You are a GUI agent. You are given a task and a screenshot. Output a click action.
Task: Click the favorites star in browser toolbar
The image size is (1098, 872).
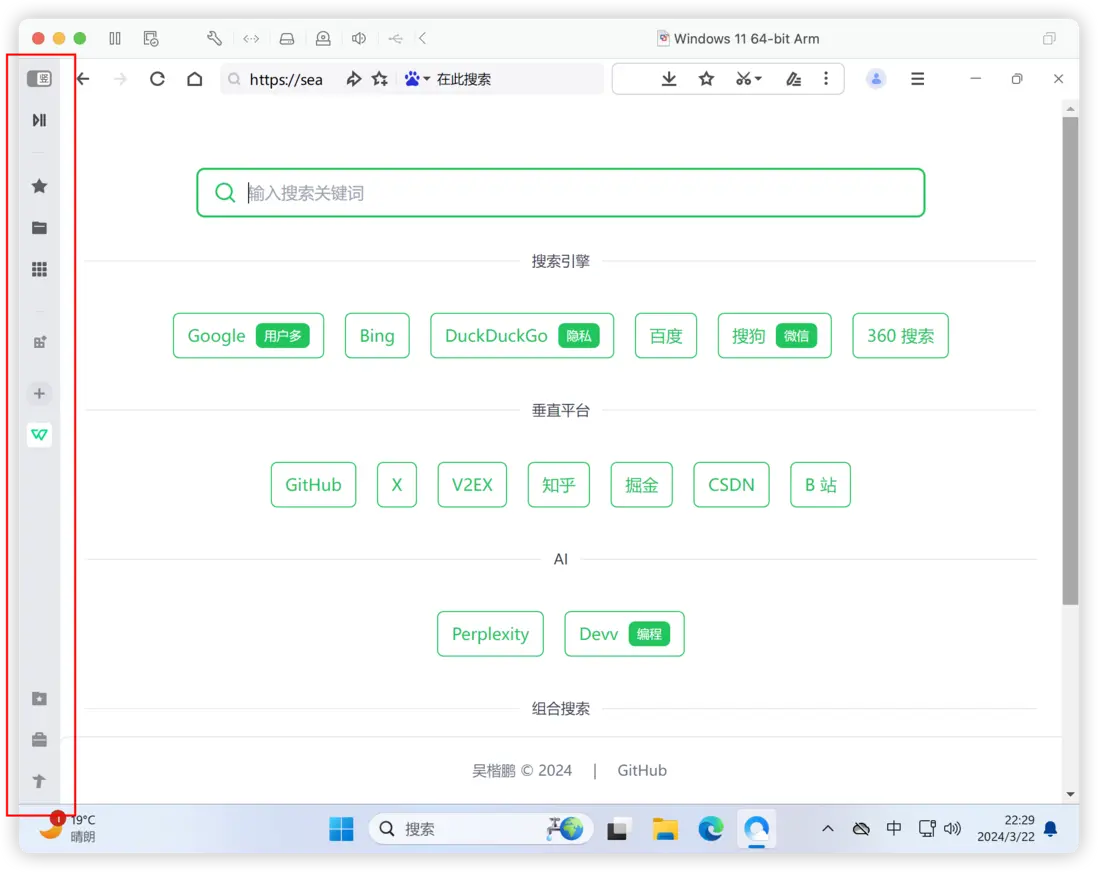[x=706, y=79]
